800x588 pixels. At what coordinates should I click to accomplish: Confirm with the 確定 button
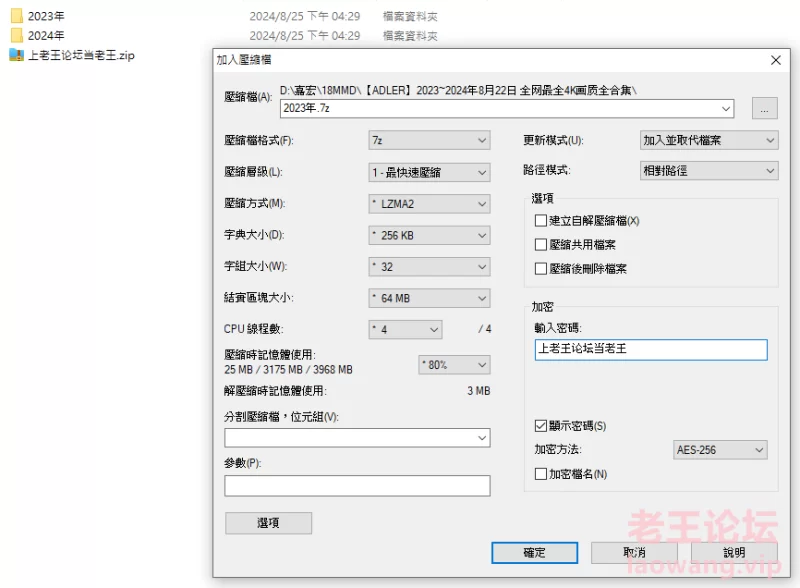coord(535,553)
